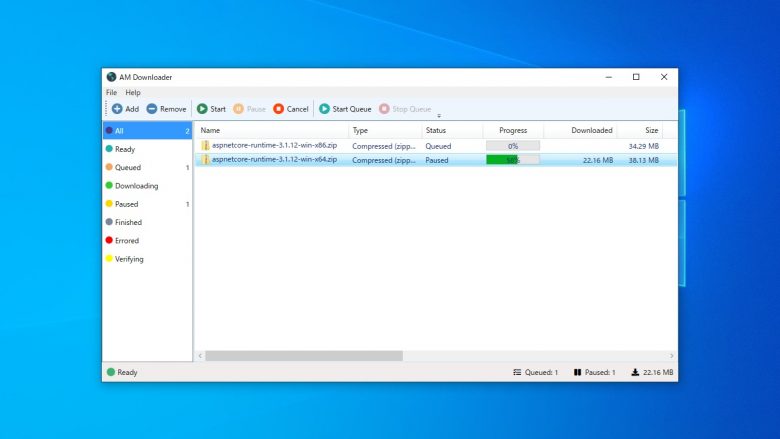Sort by the Name column header
The height and width of the screenshot is (439, 780).
tap(272, 130)
